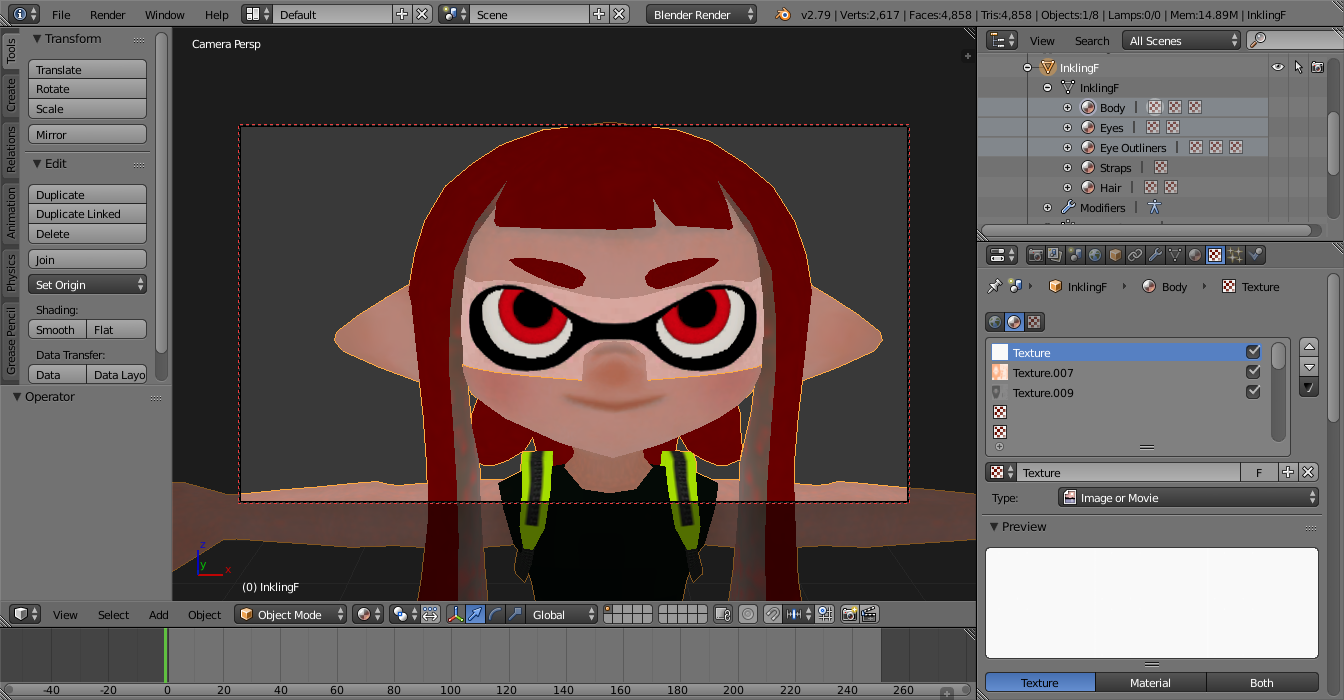Click the Join button
This screenshot has width=1344, height=700.
tap(88, 260)
